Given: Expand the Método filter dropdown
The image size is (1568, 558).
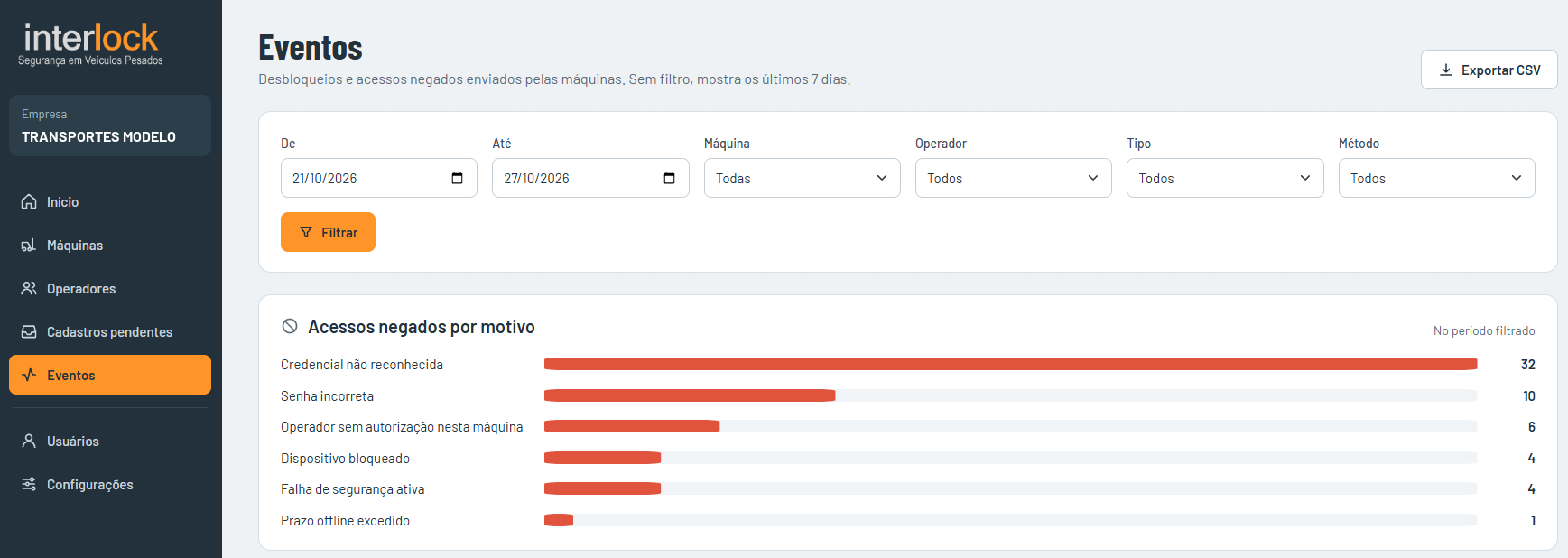Looking at the screenshot, I should 1437,178.
